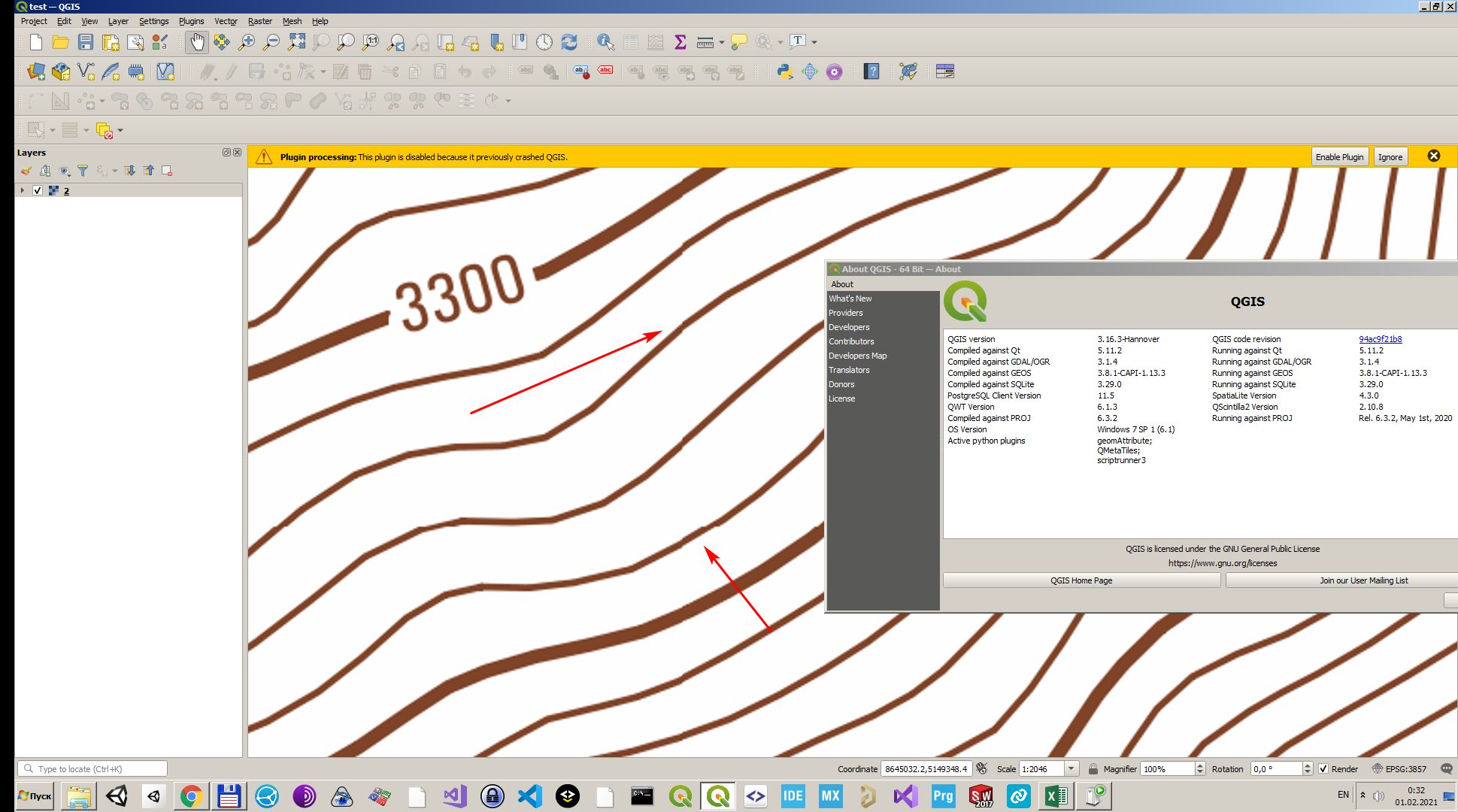Select the Pan Map tool
This screenshot has width=1458, height=812.
point(197,43)
